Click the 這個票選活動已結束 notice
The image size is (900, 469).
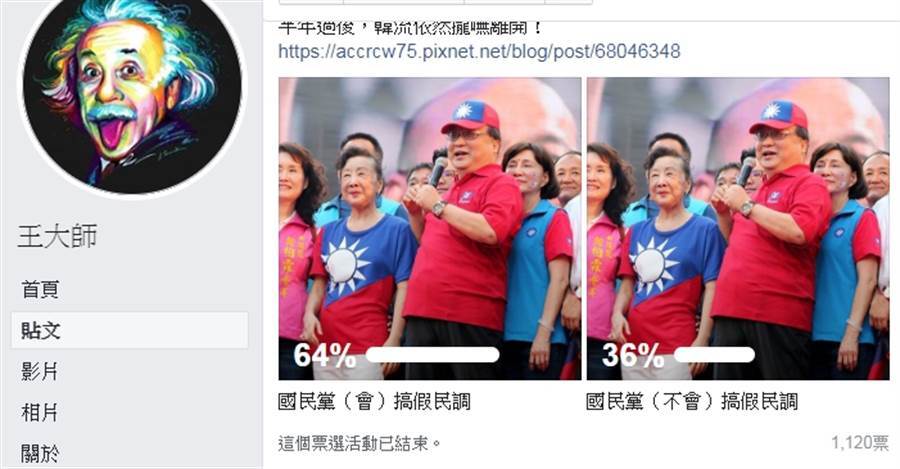360,444
